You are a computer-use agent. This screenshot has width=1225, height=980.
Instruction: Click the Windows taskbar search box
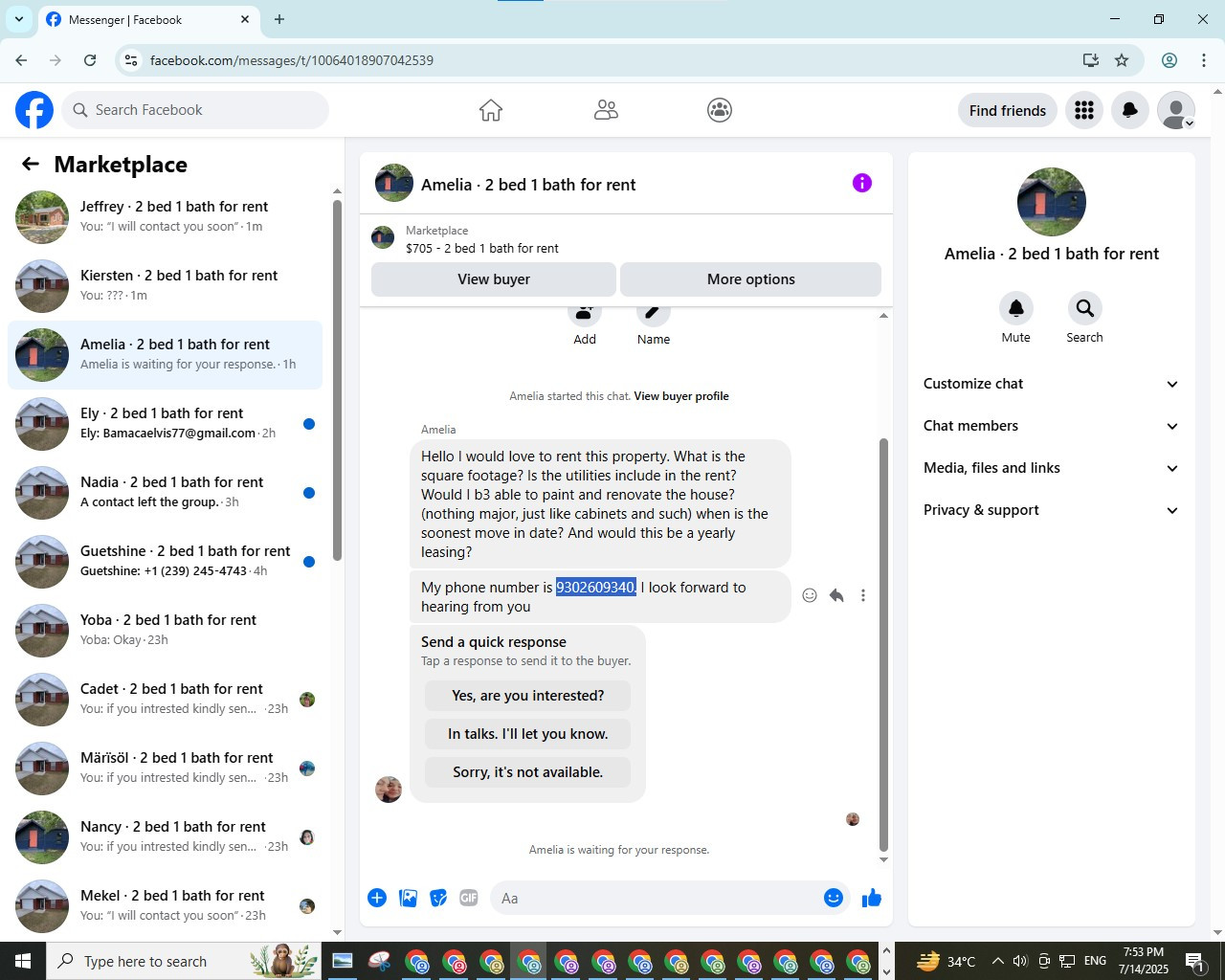(x=184, y=961)
